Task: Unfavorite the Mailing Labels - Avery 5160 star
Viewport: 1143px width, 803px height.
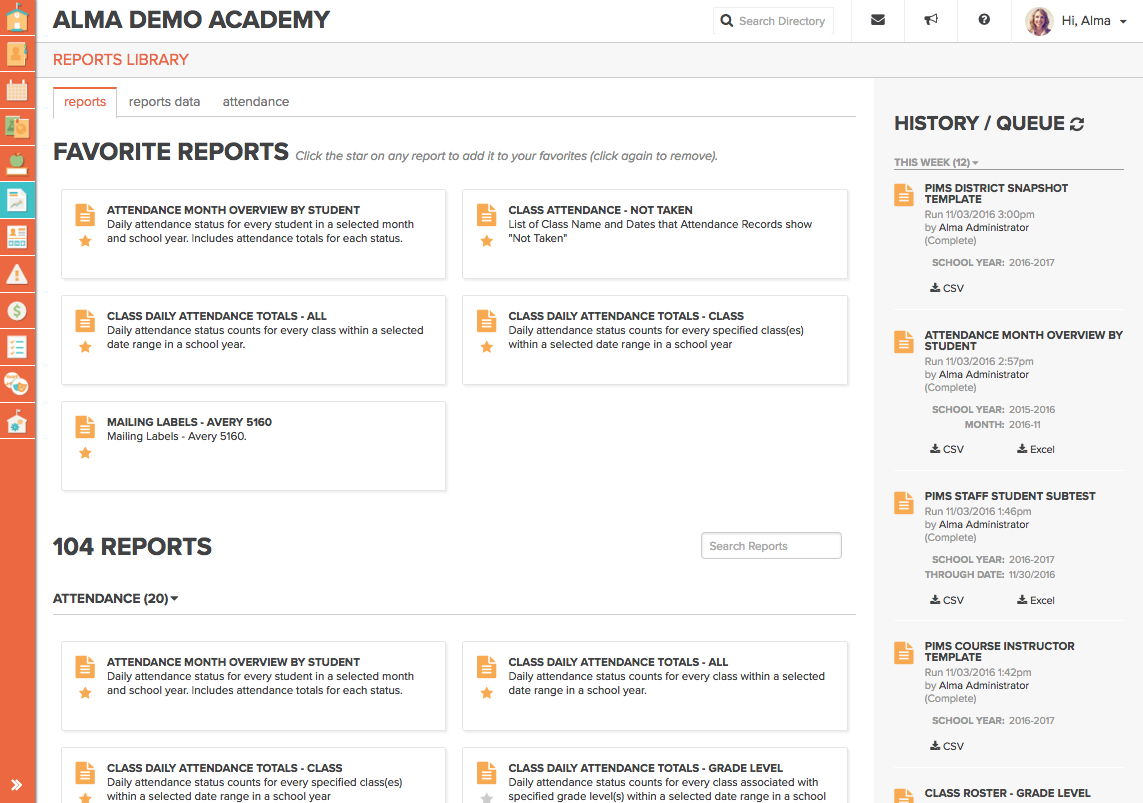Action: point(85,453)
